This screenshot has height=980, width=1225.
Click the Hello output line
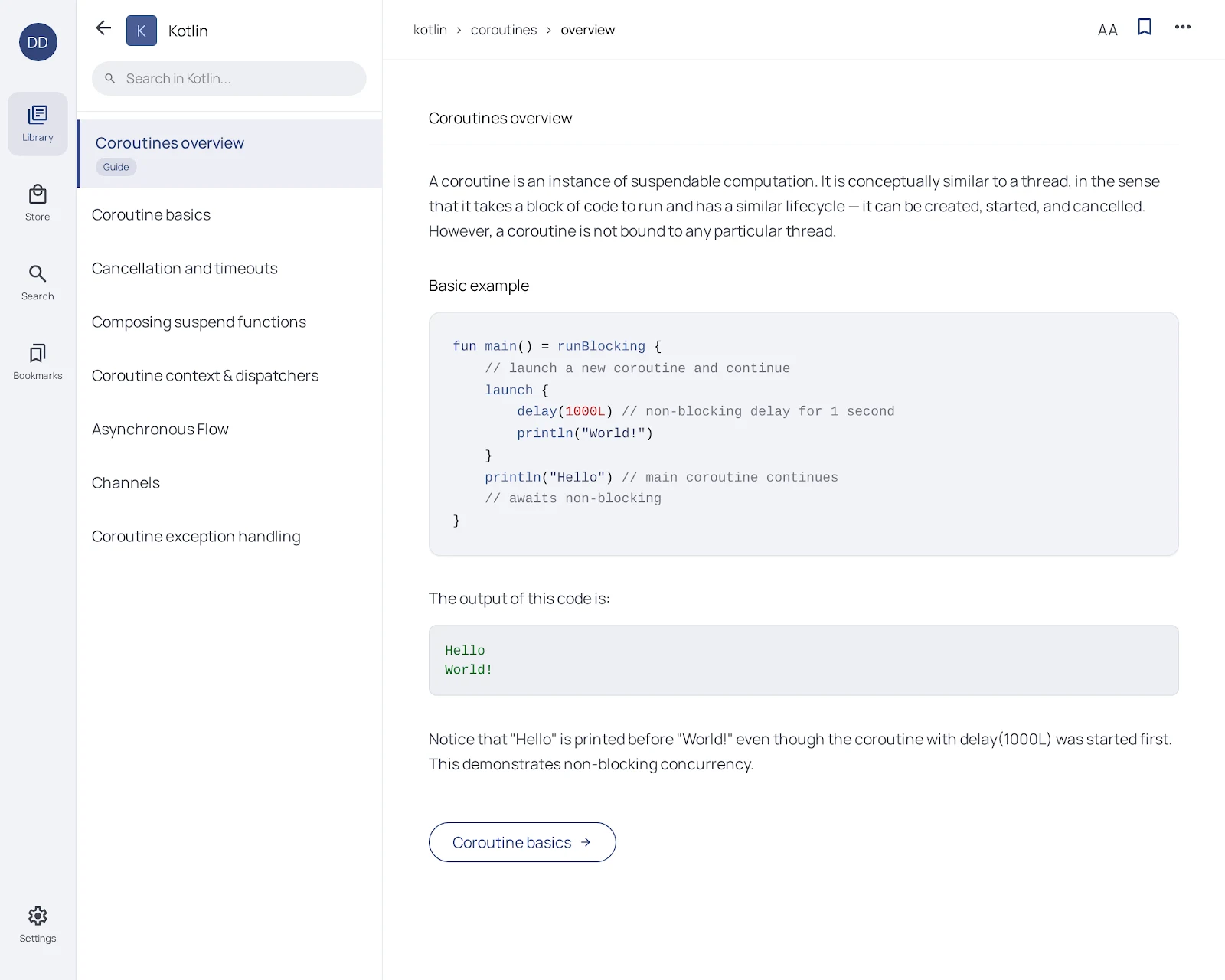465,650
